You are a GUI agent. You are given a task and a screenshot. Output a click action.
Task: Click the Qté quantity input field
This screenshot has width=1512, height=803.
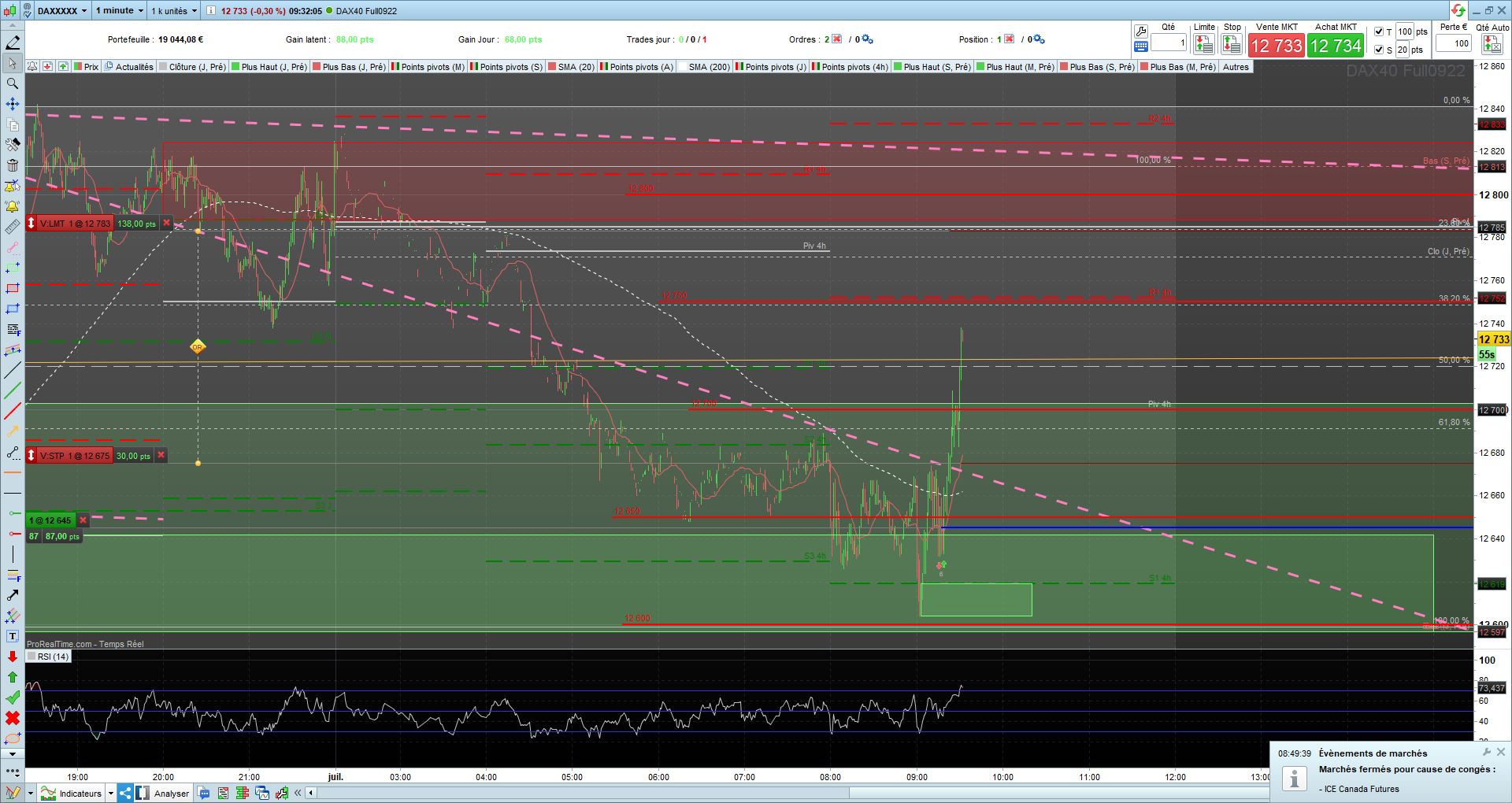pos(1169,43)
